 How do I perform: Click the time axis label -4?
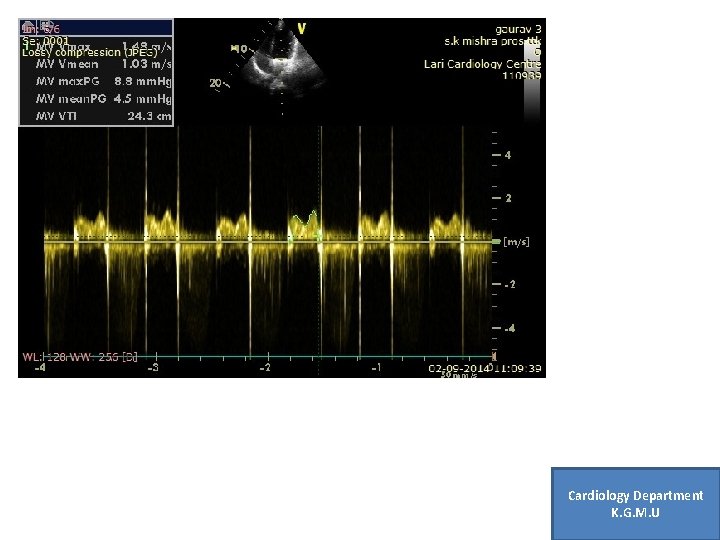coord(40,367)
